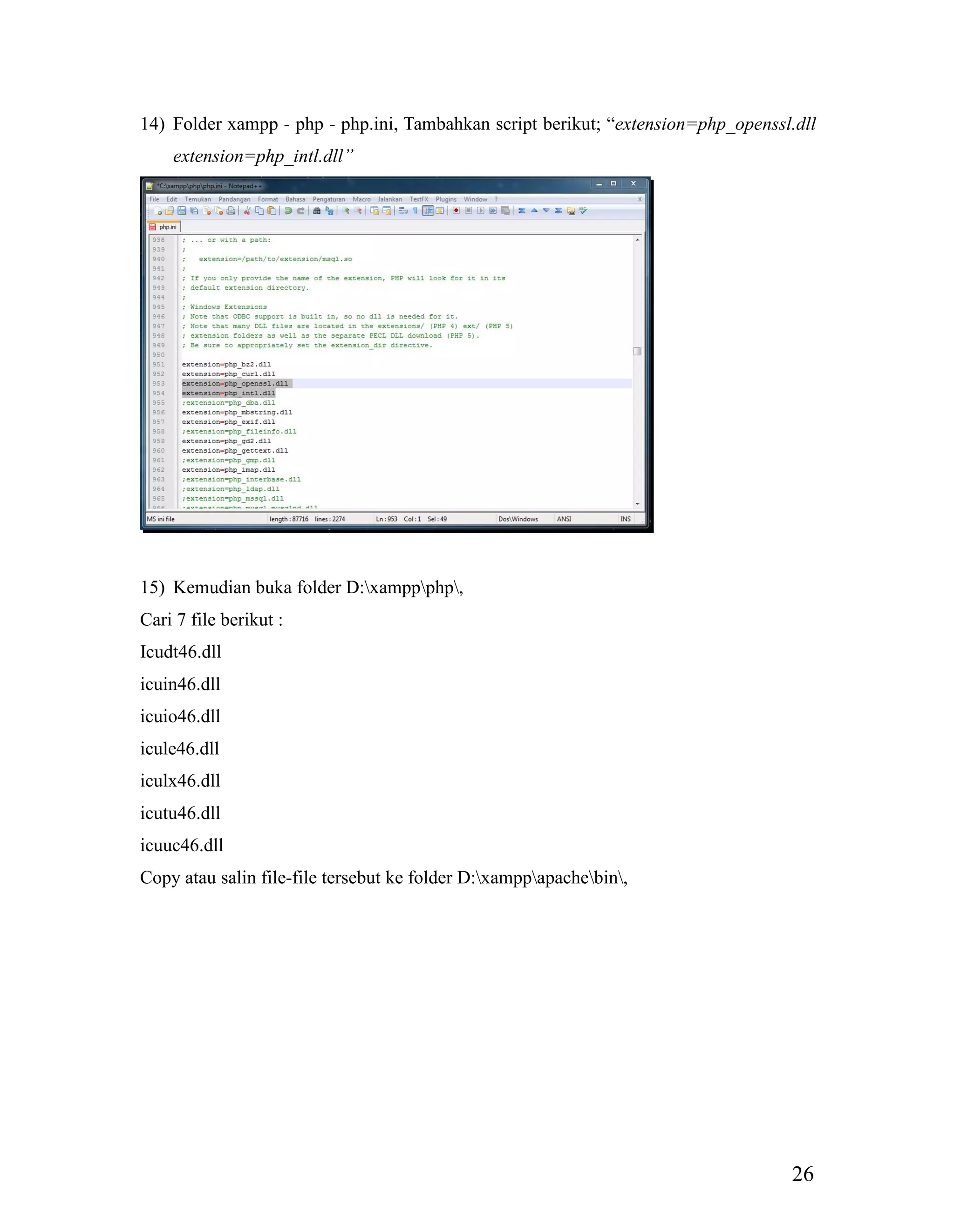Click the Playback macro icon
Image resolution: width=954 pixels, height=1232 pixels.
tap(481, 211)
